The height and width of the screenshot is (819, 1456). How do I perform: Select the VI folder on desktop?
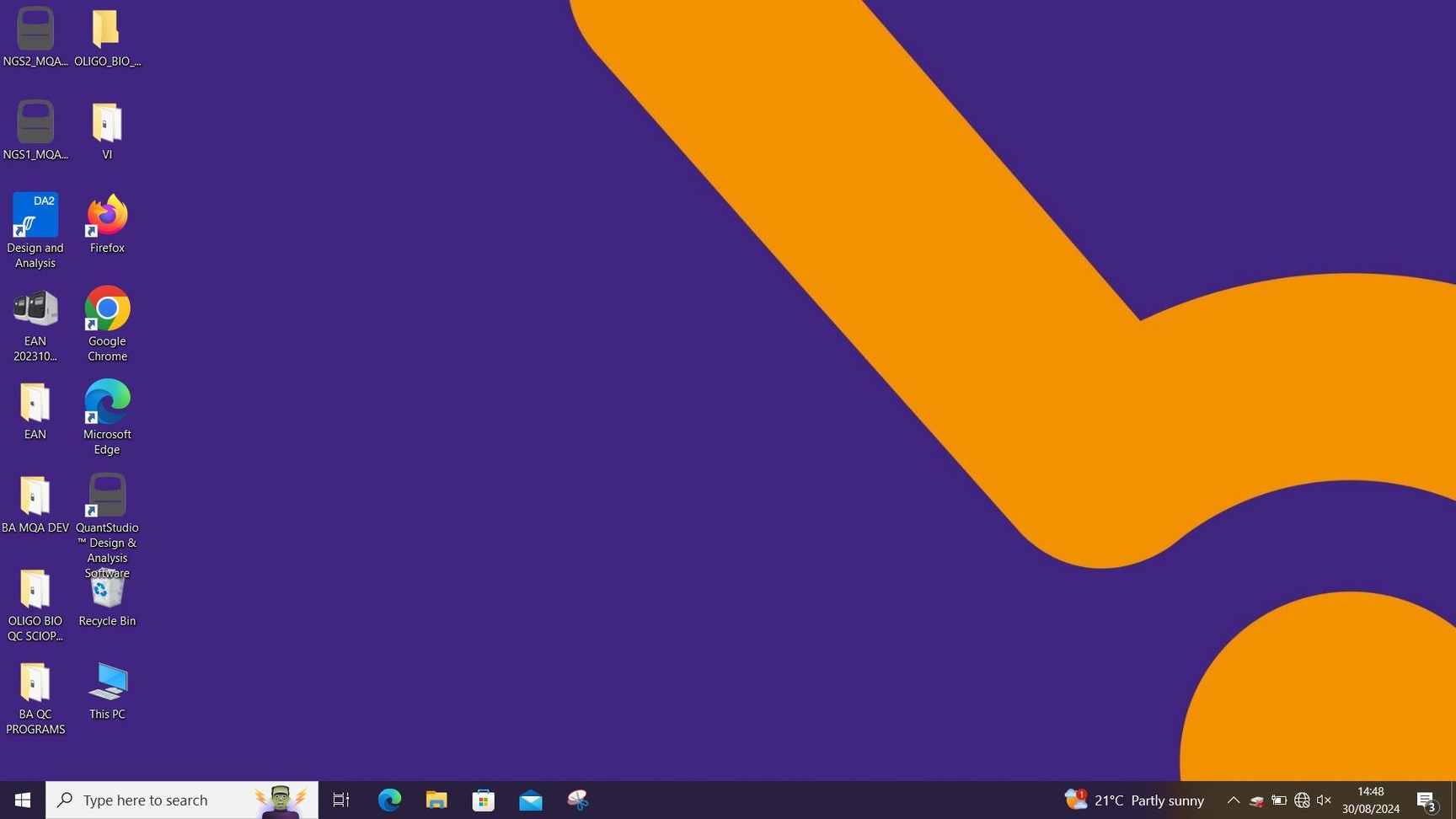pyautogui.click(x=107, y=124)
